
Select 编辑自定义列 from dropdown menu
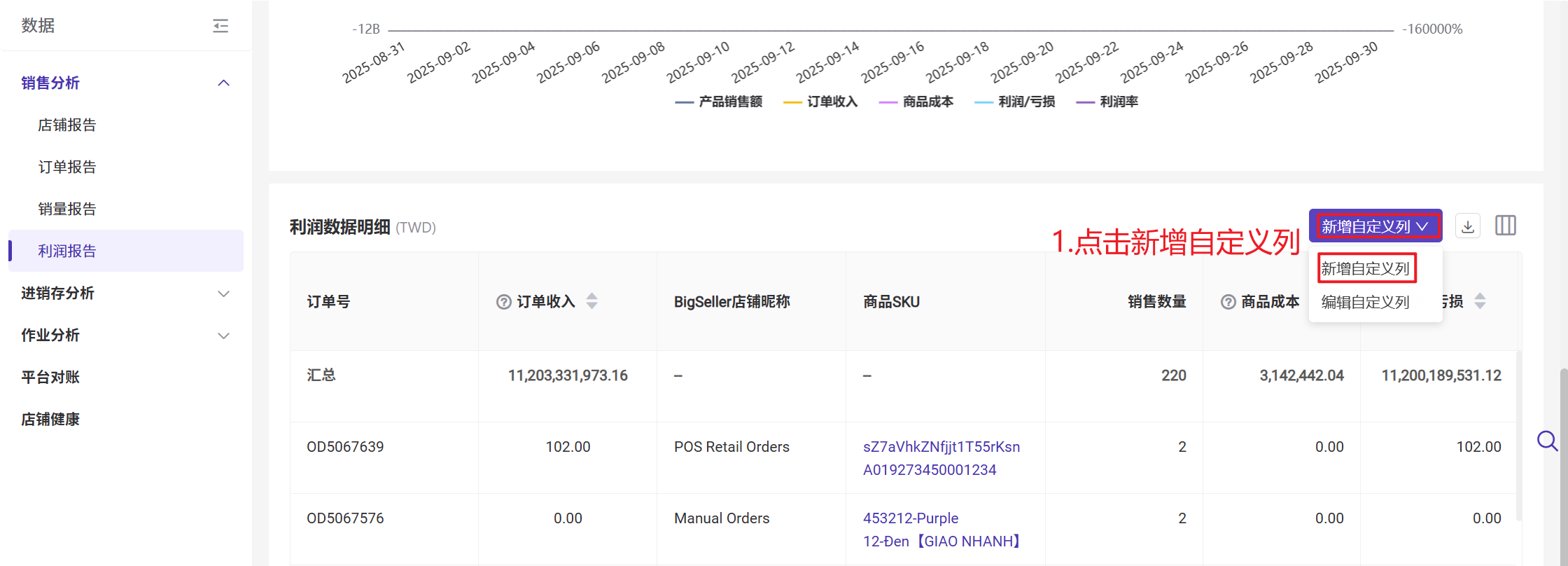[x=1365, y=303]
